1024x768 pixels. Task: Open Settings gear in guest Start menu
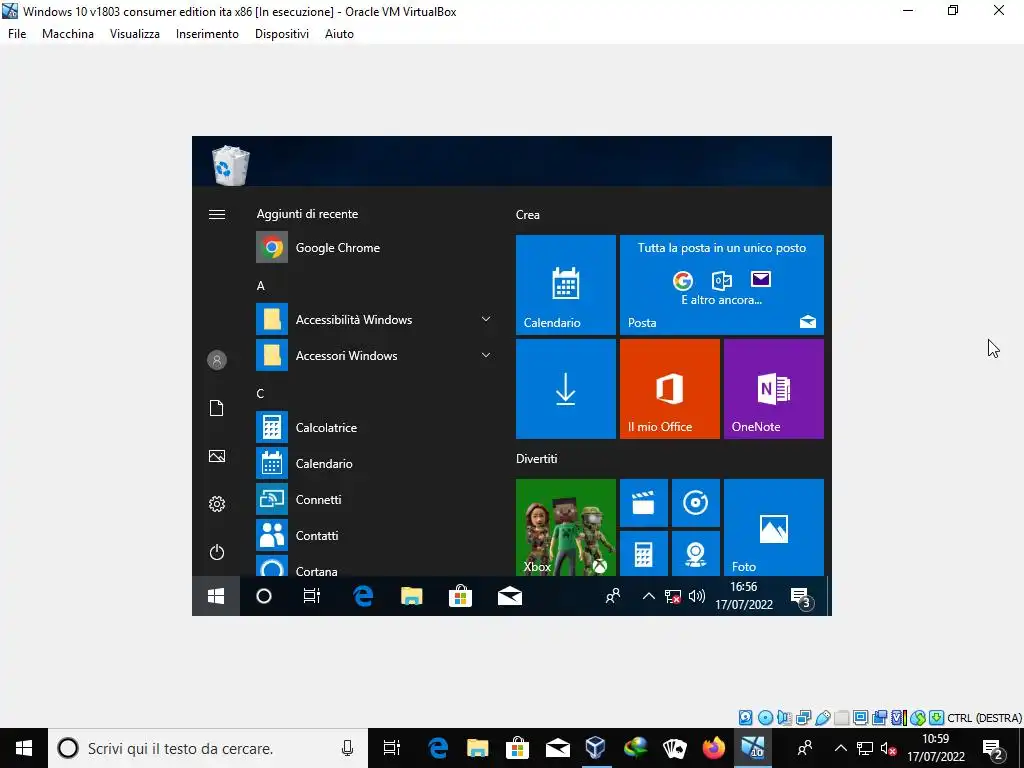pyautogui.click(x=217, y=504)
